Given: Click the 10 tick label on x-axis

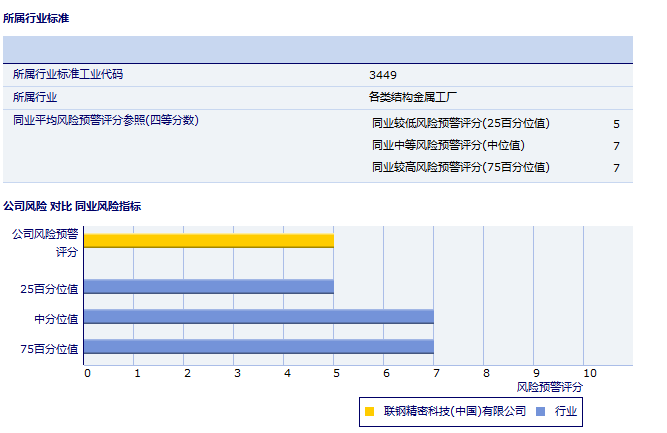Looking at the screenshot, I should (589, 373).
